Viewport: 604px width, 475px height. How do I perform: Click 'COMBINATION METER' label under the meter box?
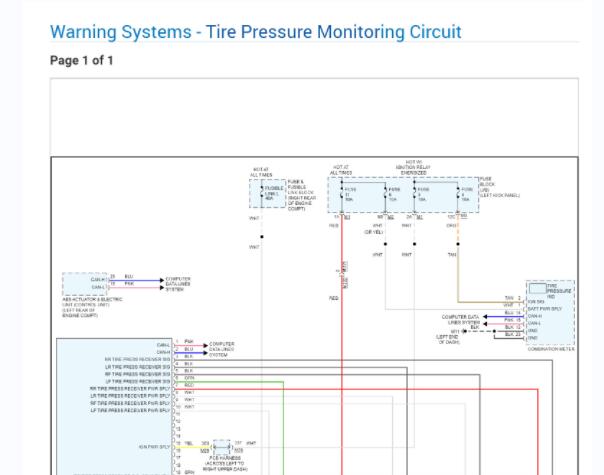pos(551,349)
